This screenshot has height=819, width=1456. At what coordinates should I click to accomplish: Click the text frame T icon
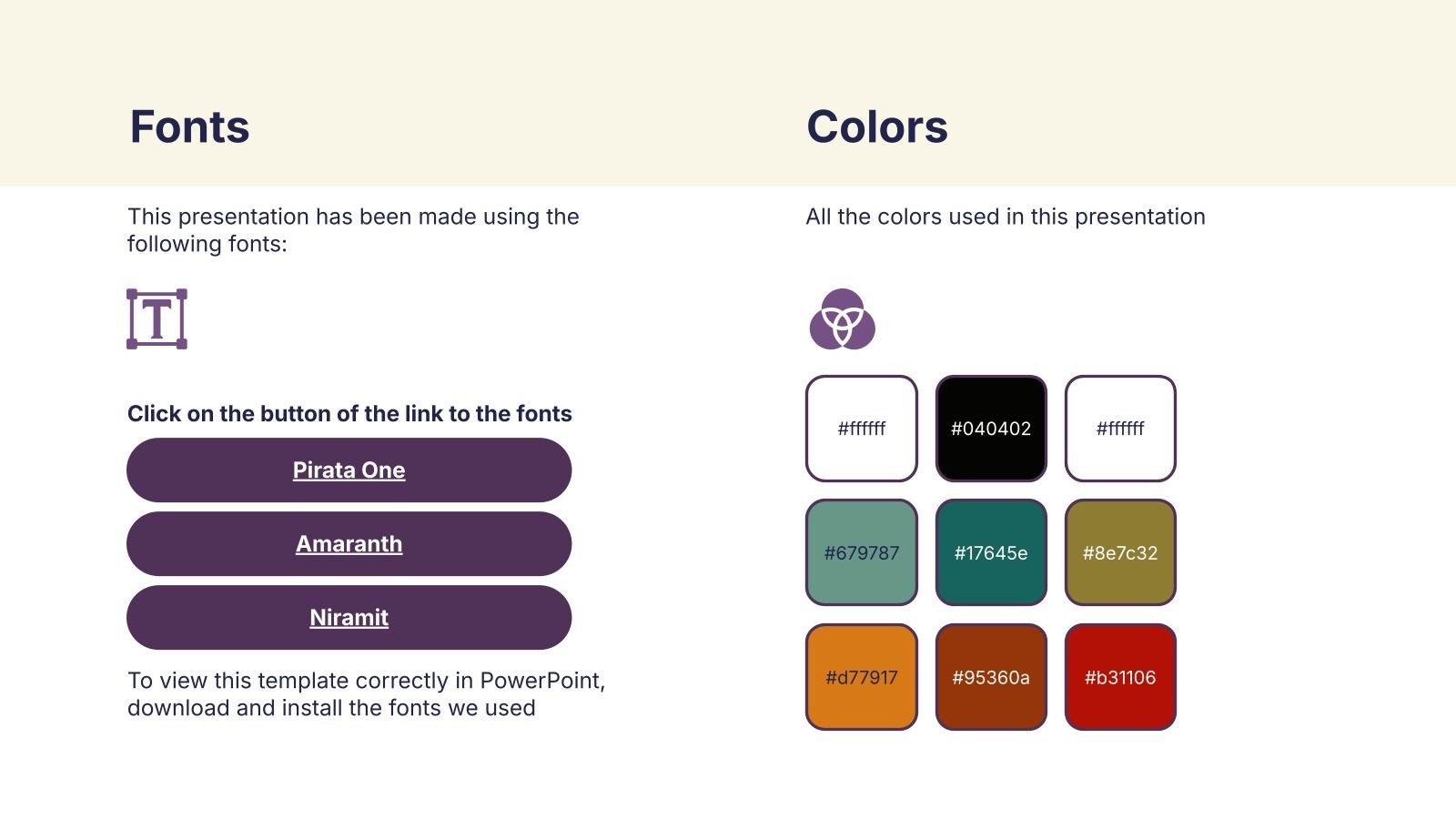click(x=157, y=319)
